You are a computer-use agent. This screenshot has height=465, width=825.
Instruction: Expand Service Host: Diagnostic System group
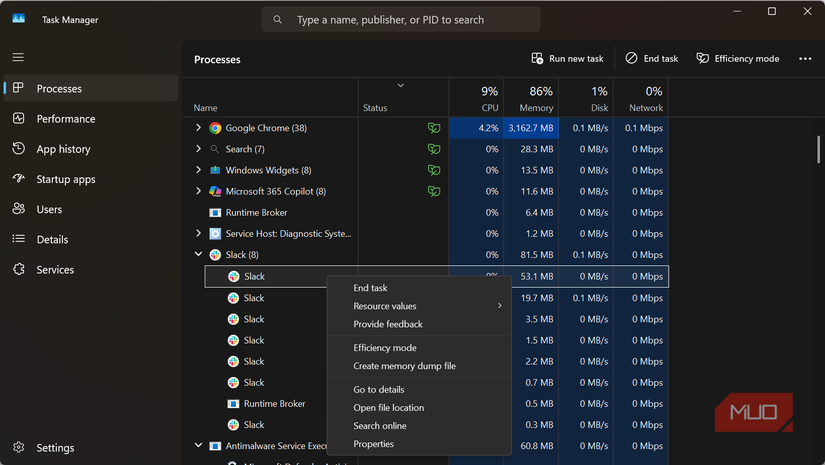coord(198,232)
